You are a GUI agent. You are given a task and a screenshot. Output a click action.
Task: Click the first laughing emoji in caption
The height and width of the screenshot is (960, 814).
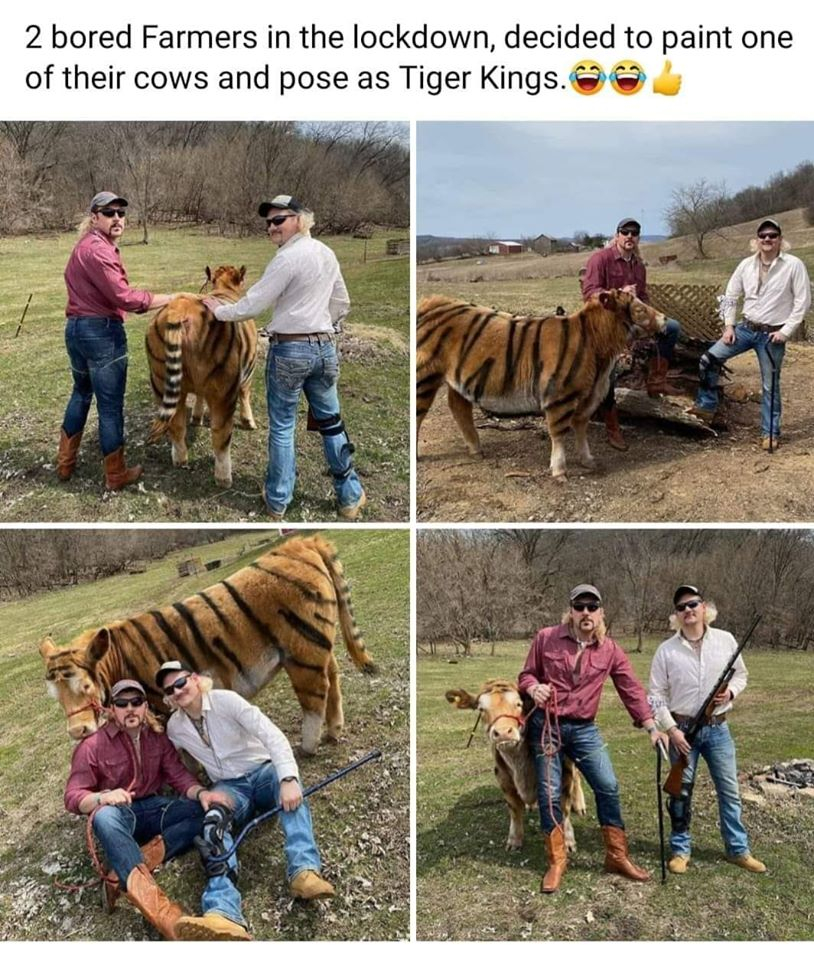pos(588,78)
